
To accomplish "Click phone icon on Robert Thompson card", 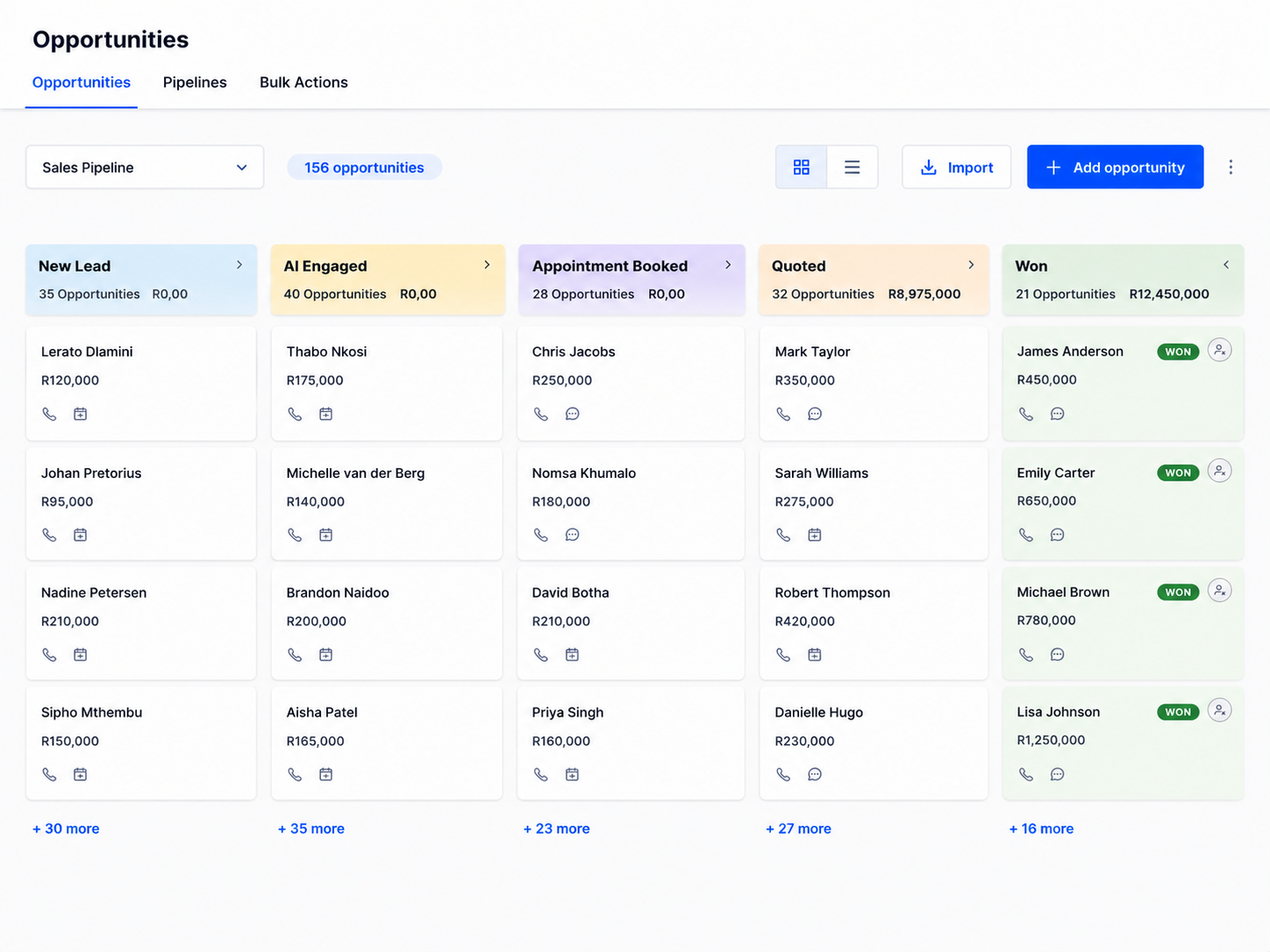I will (x=783, y=655).
